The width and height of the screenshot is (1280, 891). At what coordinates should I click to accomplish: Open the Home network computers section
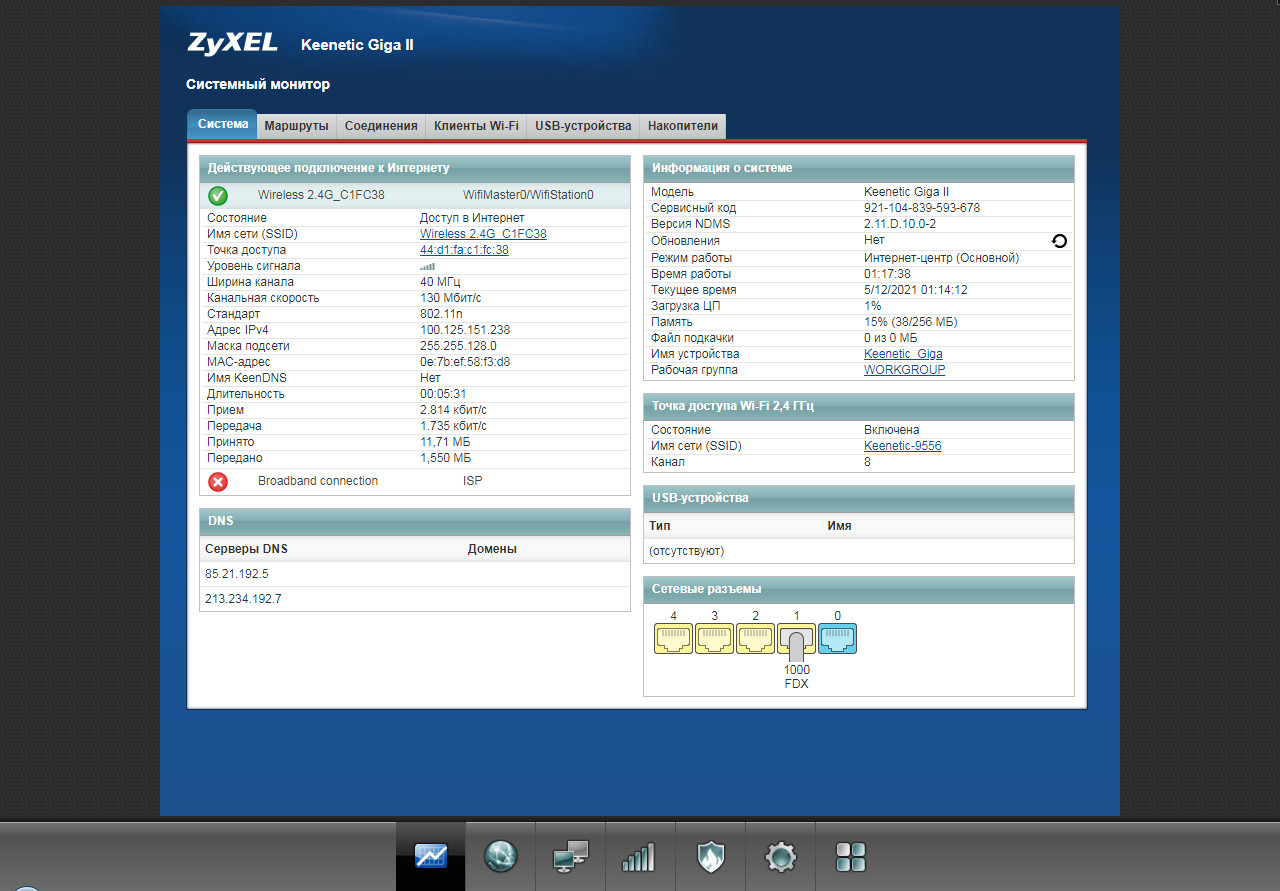571,856
